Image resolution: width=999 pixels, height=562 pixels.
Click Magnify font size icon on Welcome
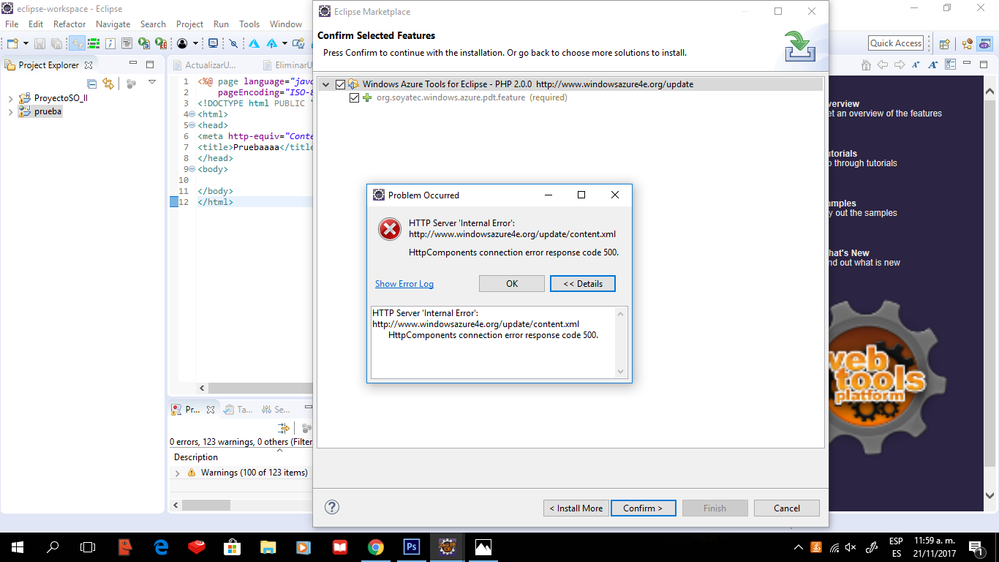[933, 64]
